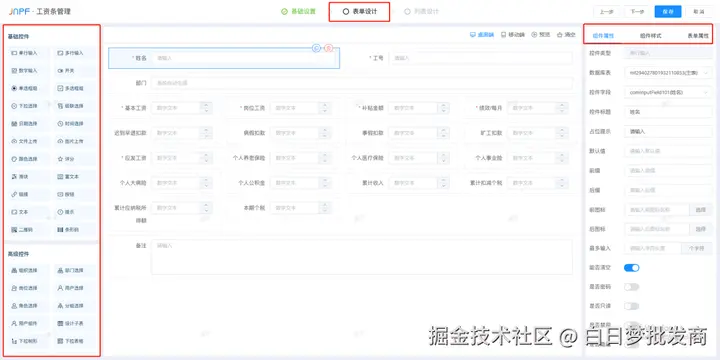Click the 预览 preview button
720x360 pixels.
point(540,34)
